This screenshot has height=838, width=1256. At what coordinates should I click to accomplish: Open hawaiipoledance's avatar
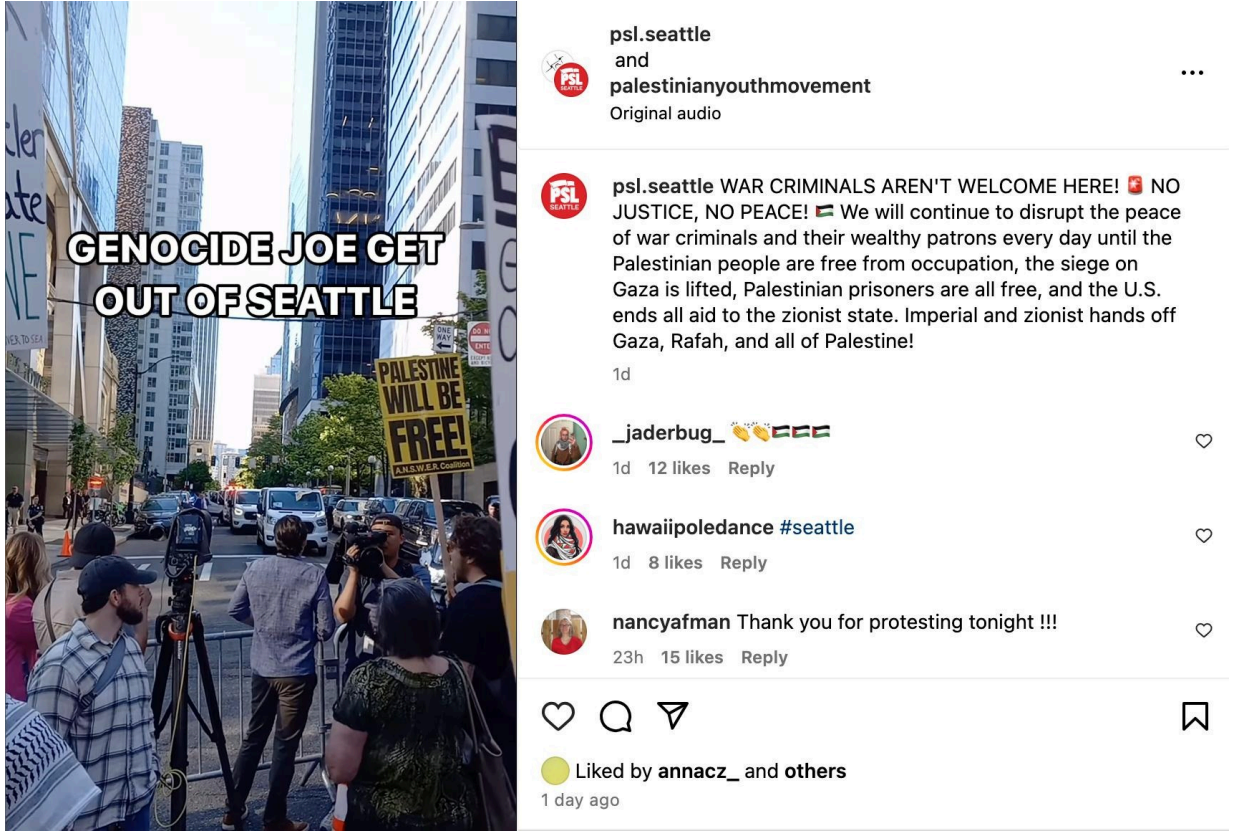tap(564, 537)
